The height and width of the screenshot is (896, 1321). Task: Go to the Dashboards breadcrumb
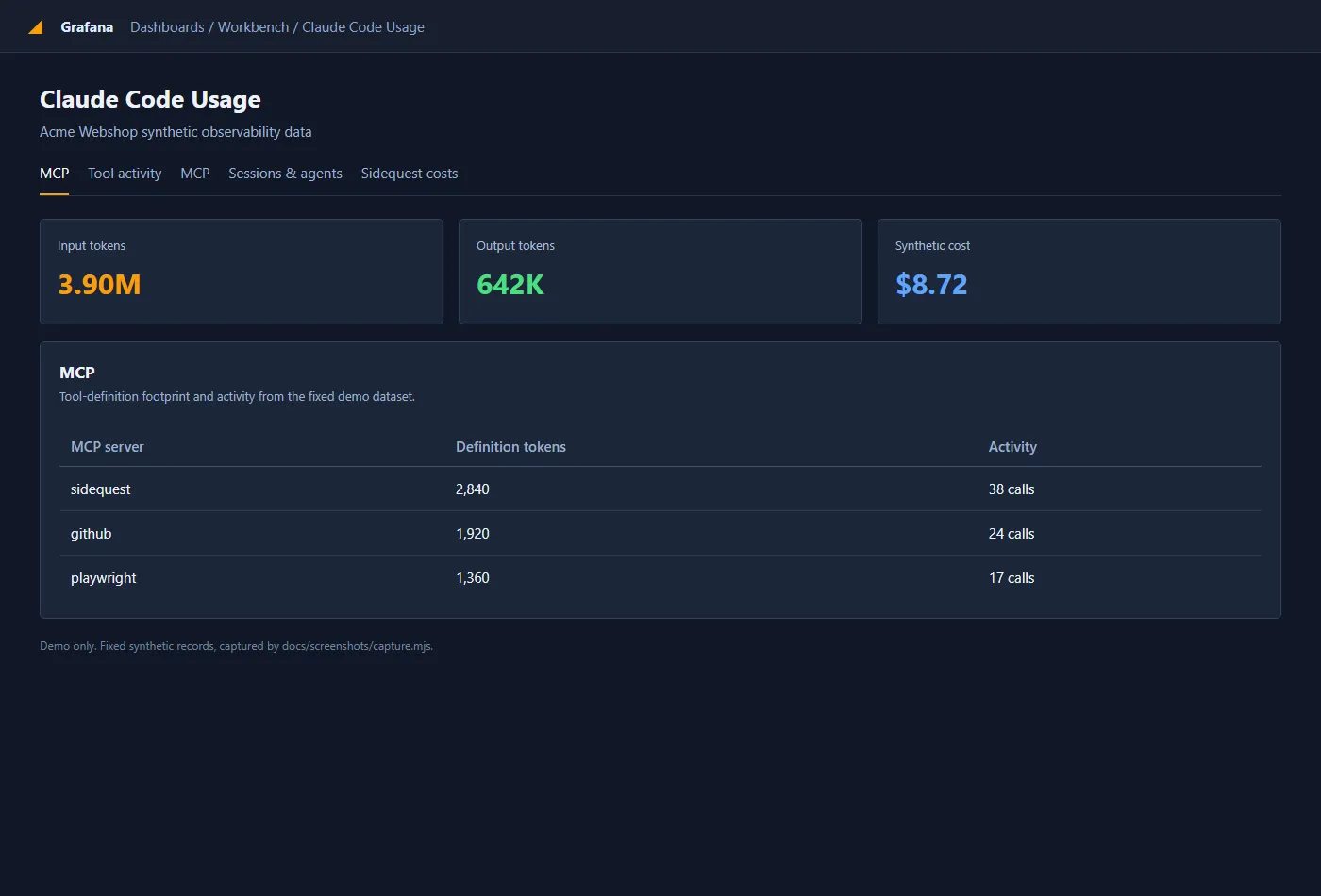click(167, 27)
